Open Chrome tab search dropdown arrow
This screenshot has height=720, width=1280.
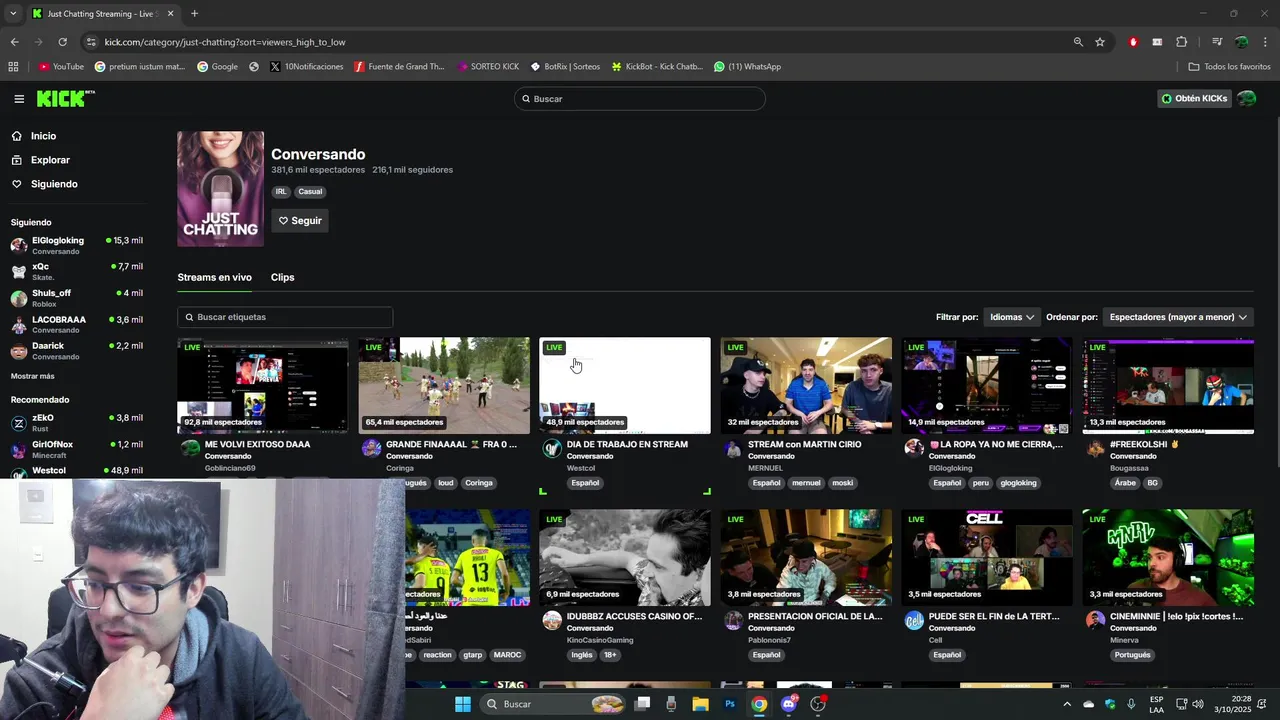click(13, 14)
